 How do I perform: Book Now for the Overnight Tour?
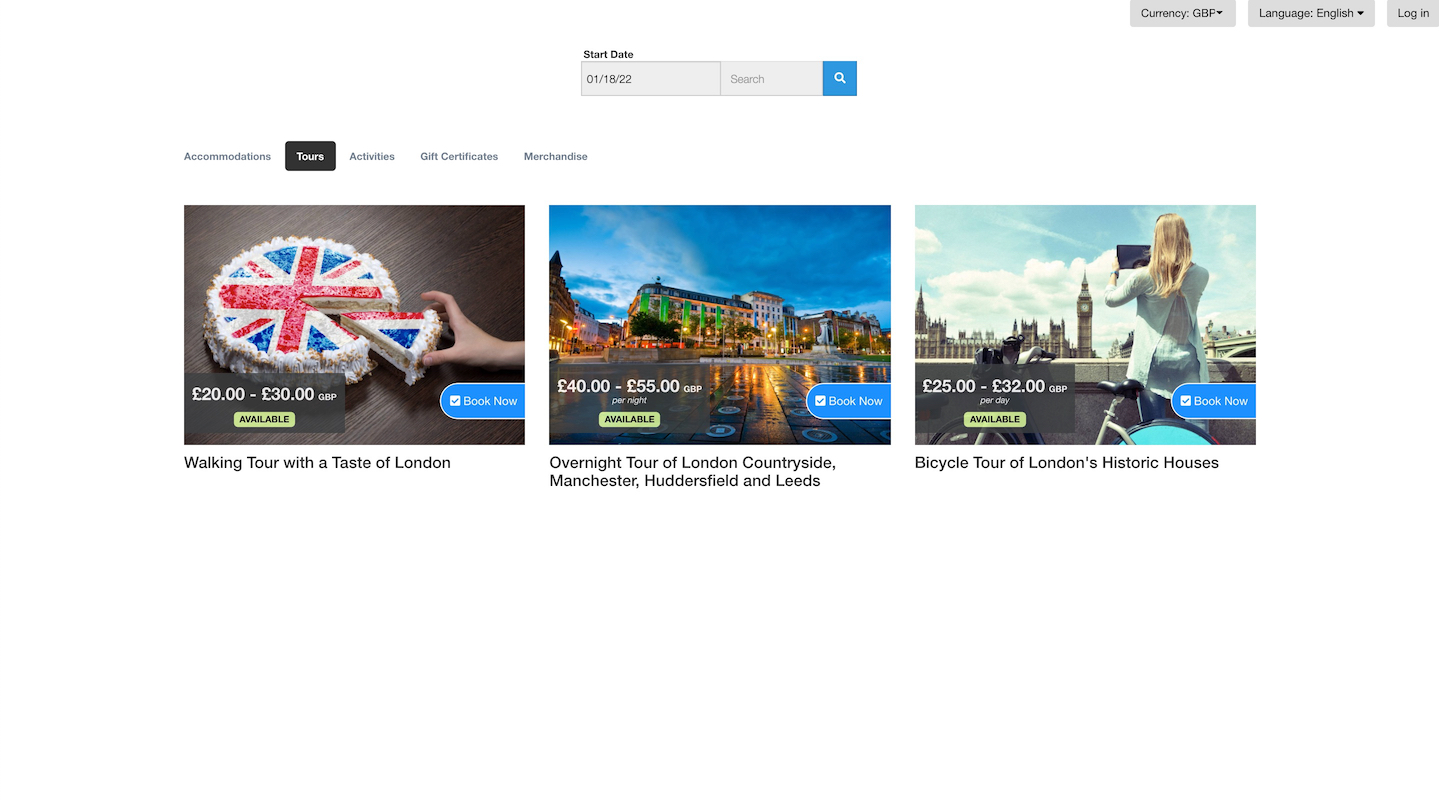[x=849, y=401]
